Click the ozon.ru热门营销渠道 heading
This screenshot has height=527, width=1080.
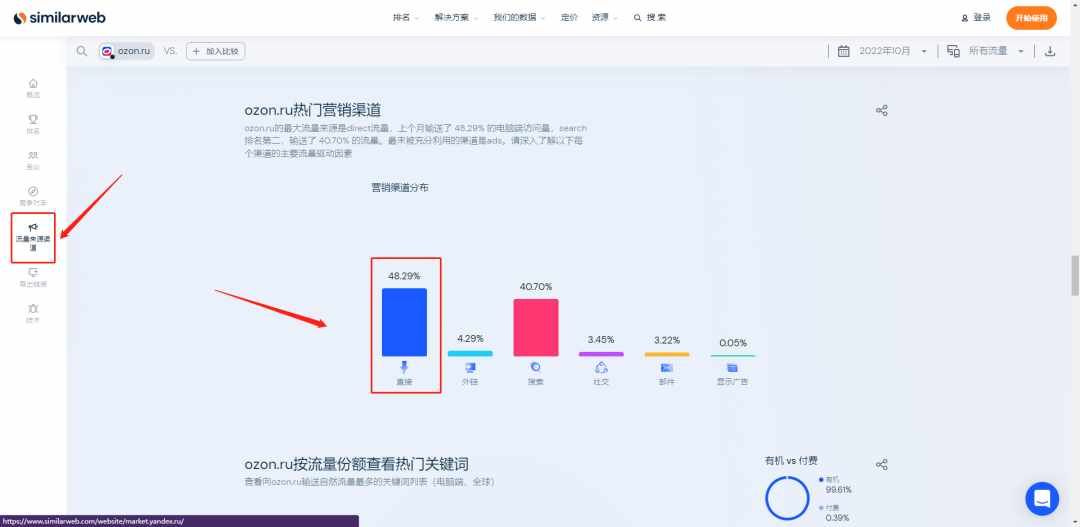coord(313,110)
